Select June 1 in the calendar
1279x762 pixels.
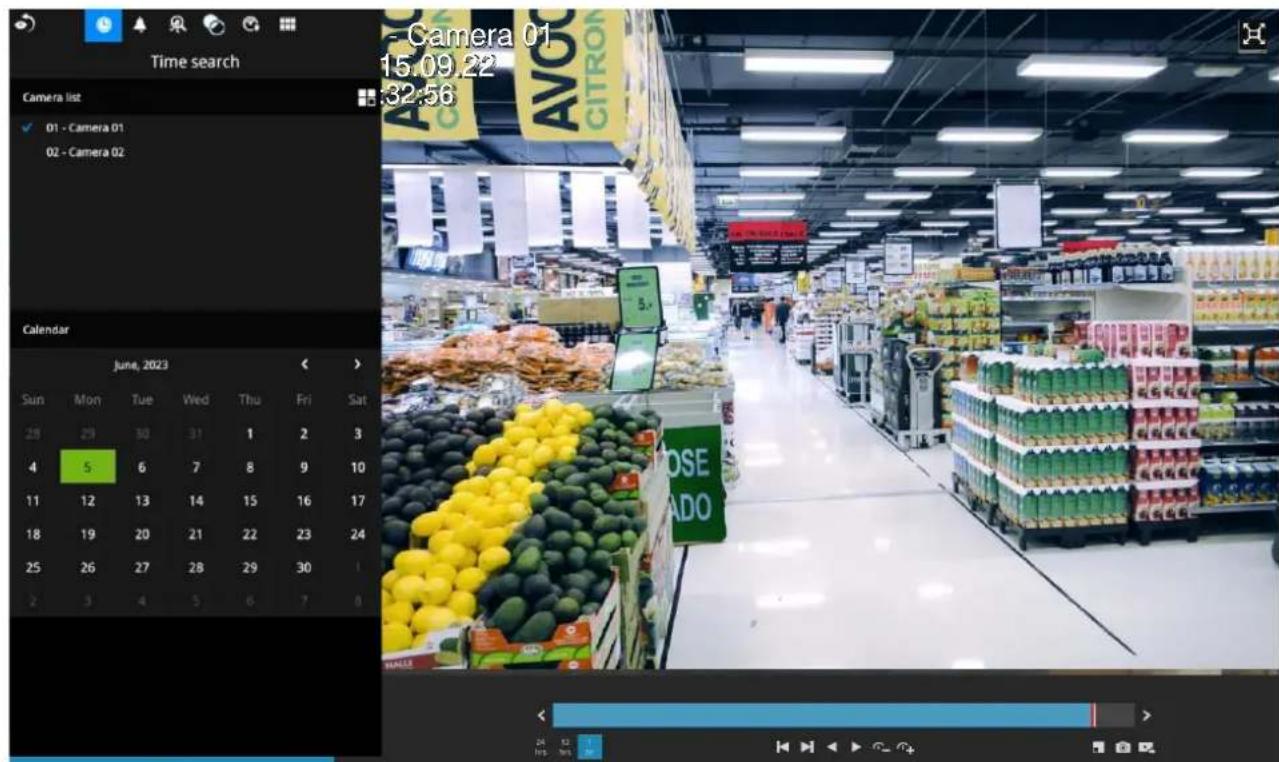(250, 433)
